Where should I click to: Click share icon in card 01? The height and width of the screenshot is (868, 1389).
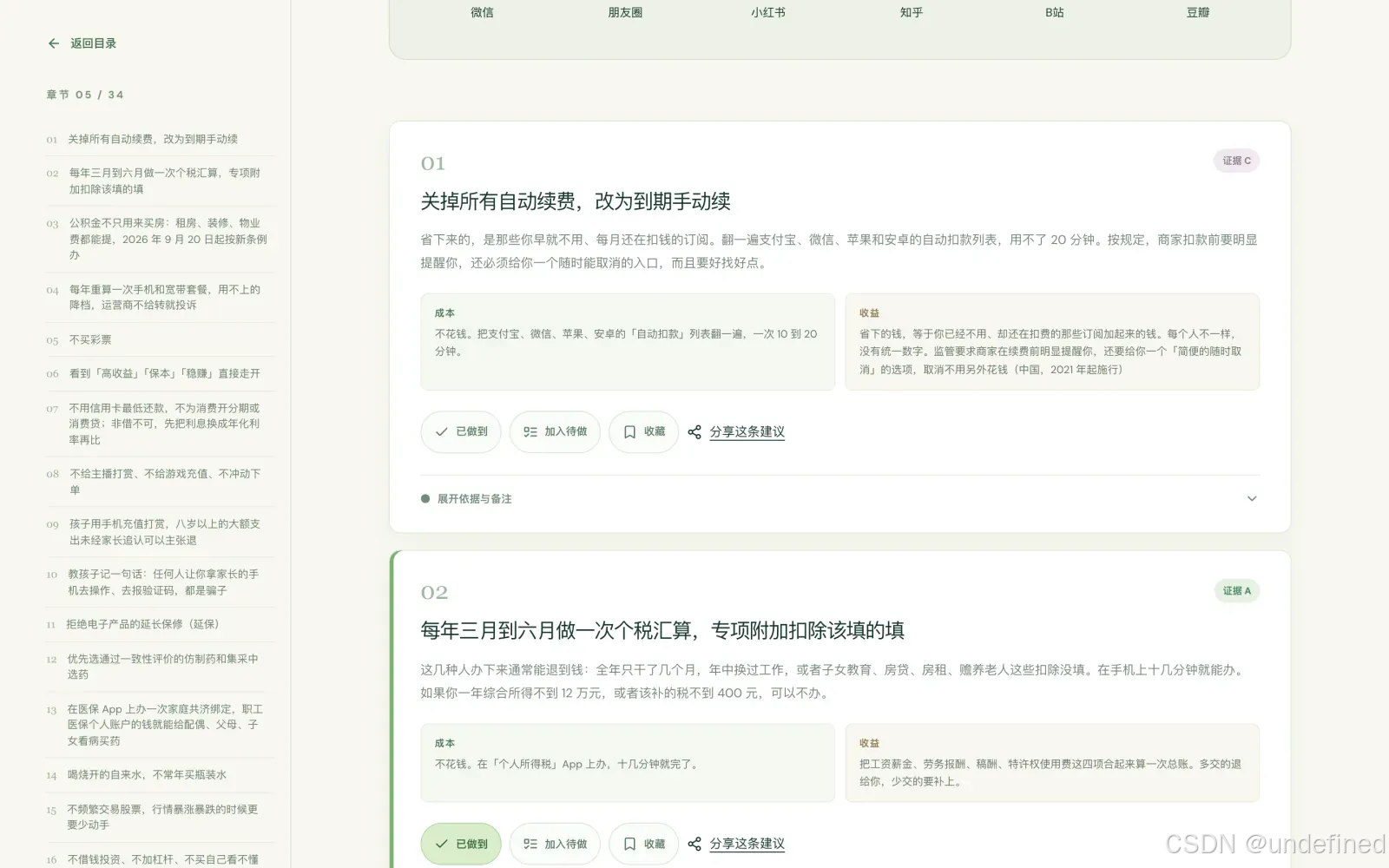pos(694,431)
